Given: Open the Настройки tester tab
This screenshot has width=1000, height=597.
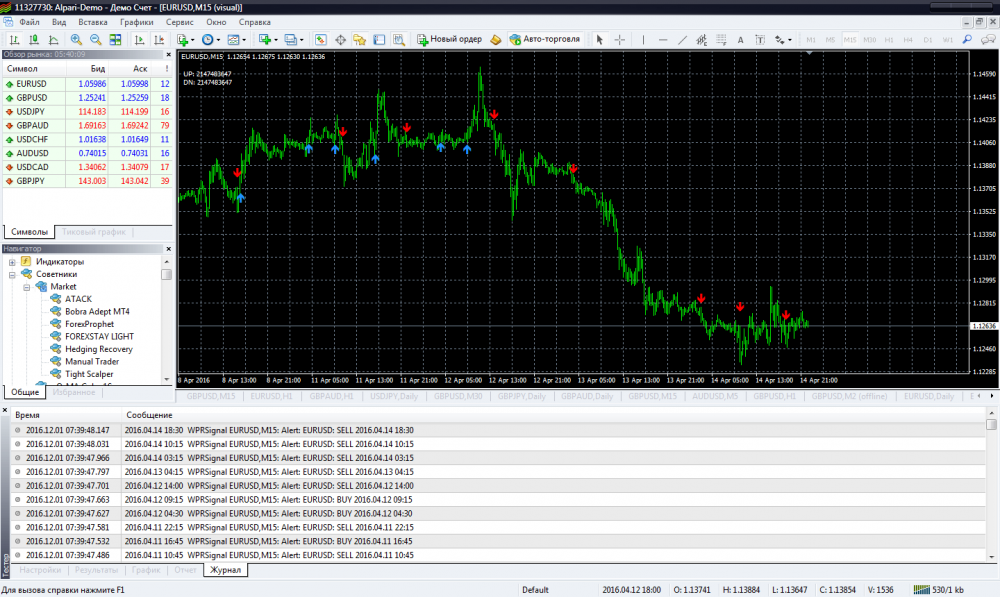Looking at the screenshot, I should 40,570.
